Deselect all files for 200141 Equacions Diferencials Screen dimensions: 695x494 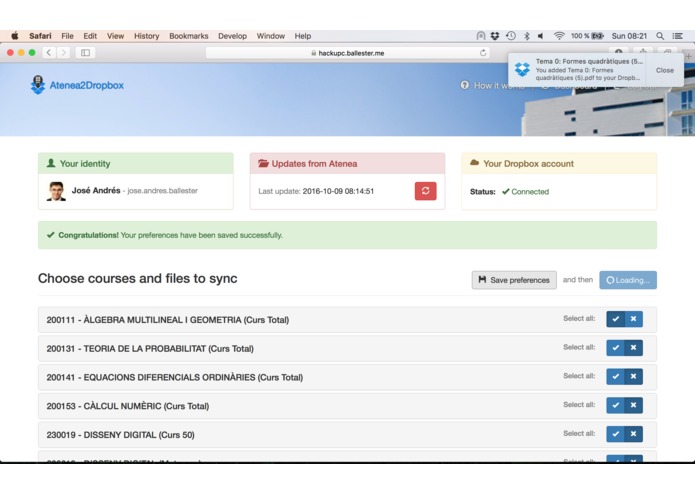pos(633,377)
